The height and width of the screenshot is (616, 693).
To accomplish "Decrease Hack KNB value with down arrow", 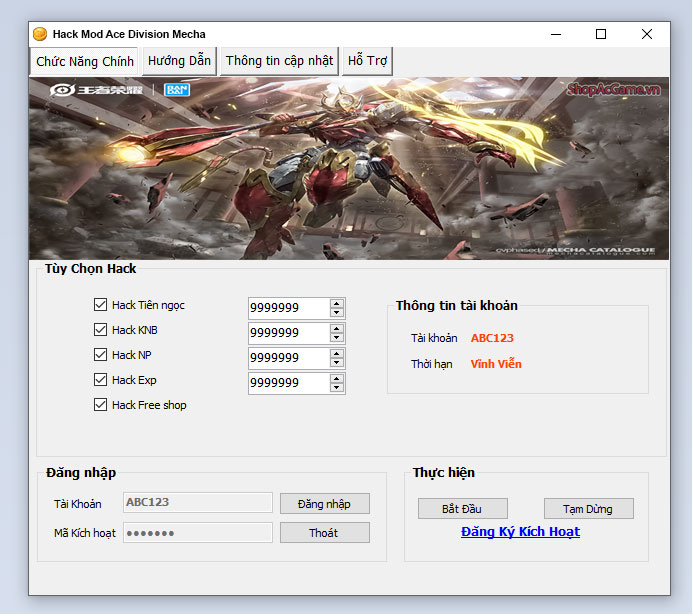I will click(337, 338).
